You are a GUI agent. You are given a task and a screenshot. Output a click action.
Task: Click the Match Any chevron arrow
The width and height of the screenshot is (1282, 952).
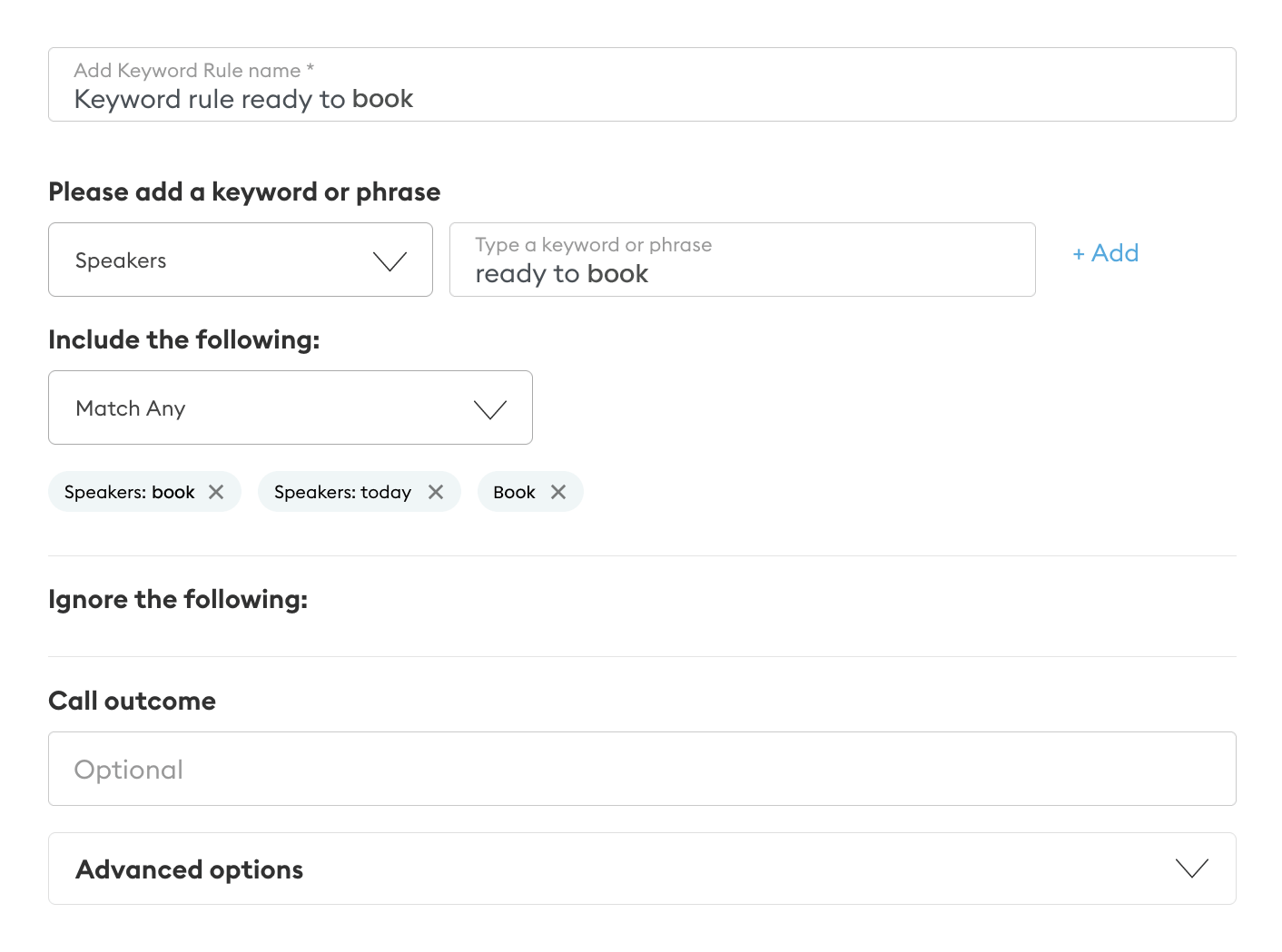[490, 409]
